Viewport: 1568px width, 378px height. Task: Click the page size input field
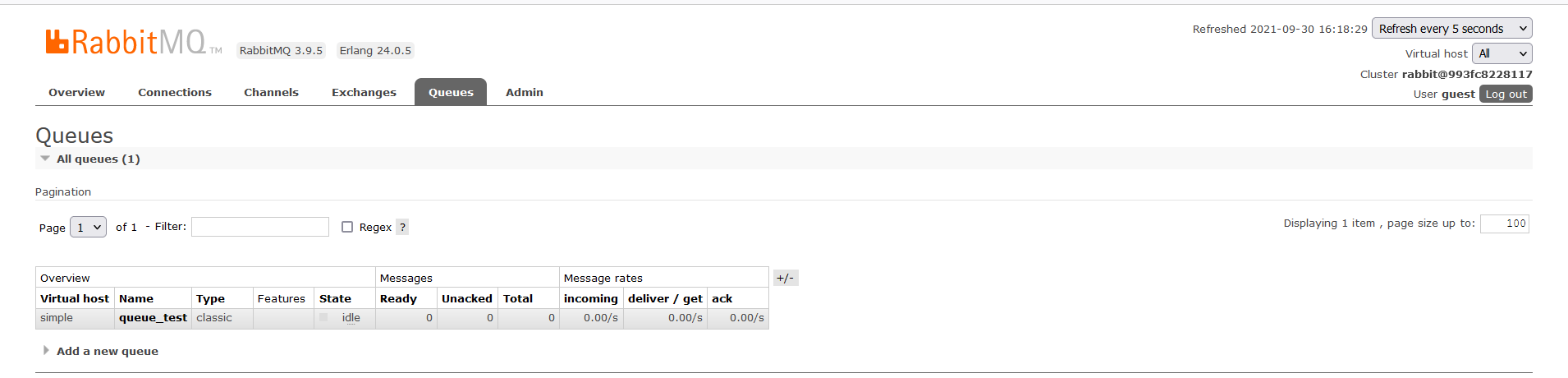[1504, 224]
